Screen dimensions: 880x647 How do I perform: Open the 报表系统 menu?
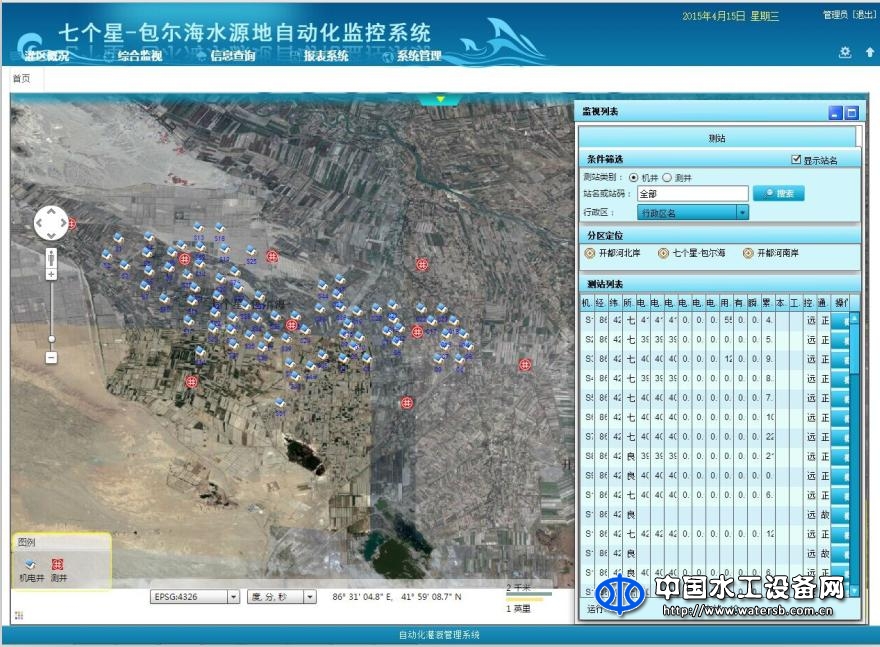[325, 56]
